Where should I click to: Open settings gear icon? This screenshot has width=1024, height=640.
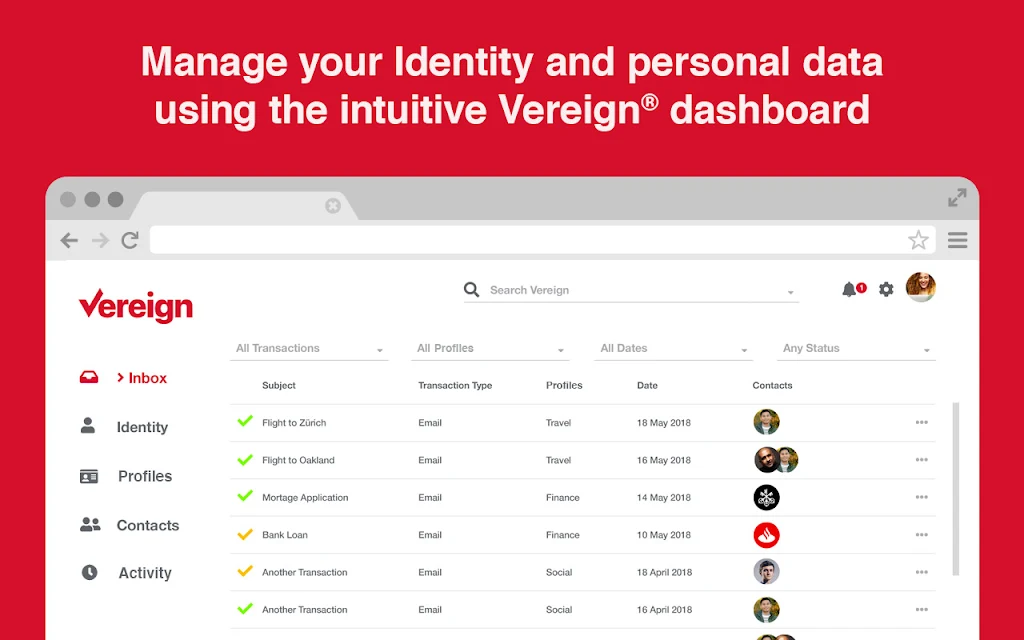pyautogui.click(x=886, y=289)
